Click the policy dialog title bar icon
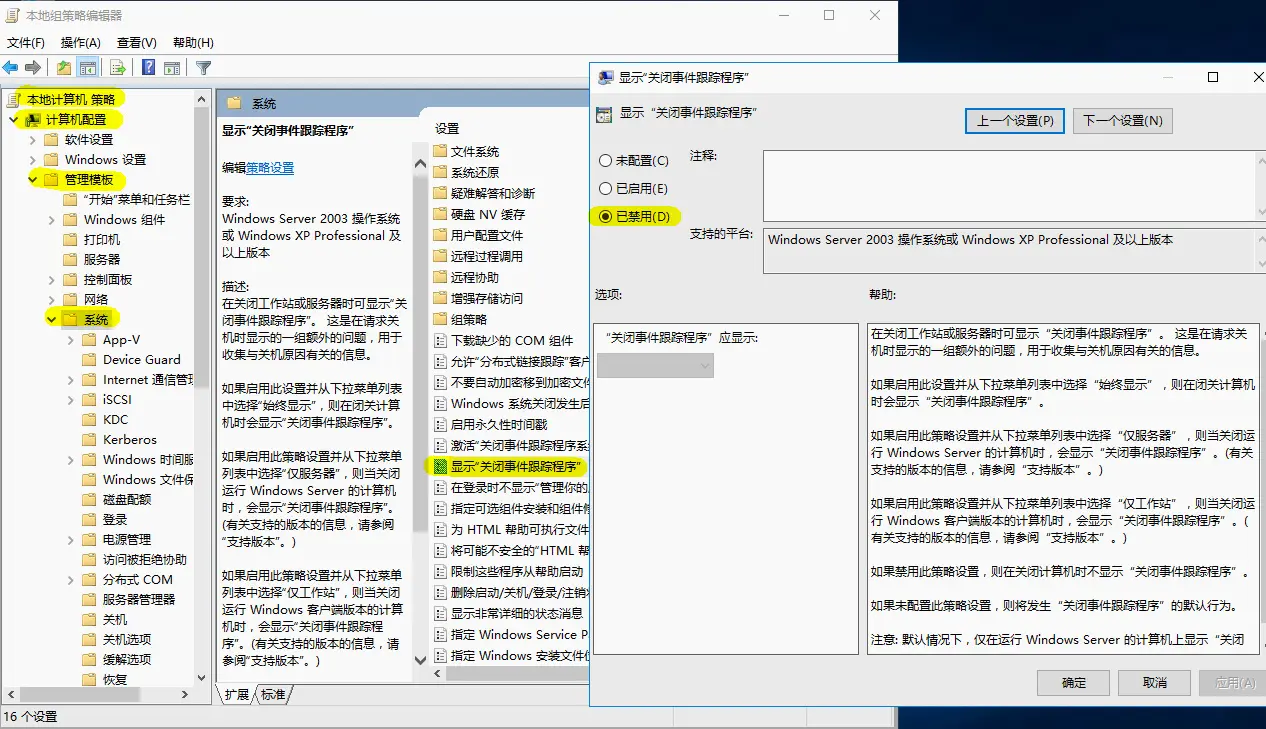Image resolution: width=1266 pixels, height=729 pixels. (x=605, y=77)
